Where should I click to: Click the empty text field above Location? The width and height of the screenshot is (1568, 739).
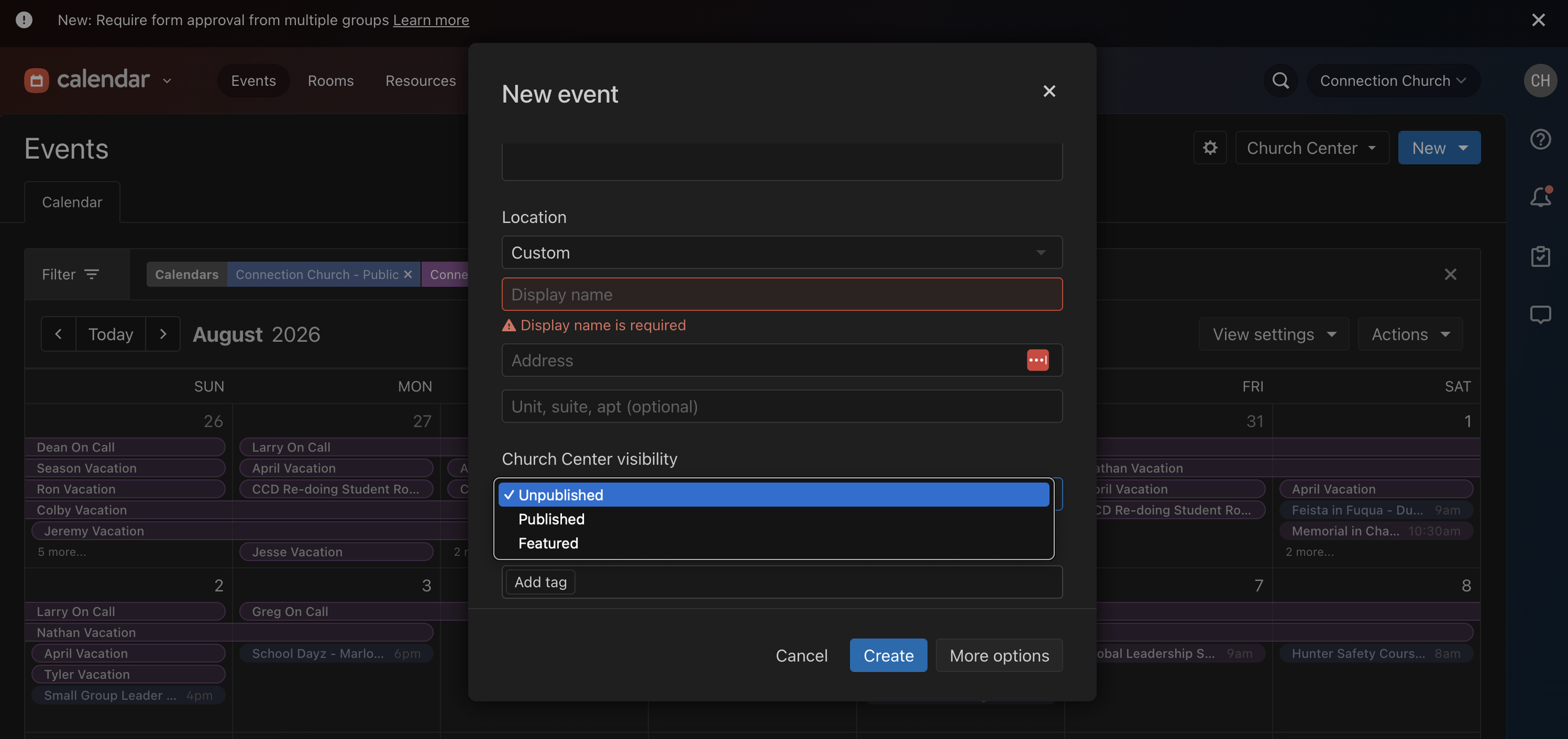click(781, 162)
